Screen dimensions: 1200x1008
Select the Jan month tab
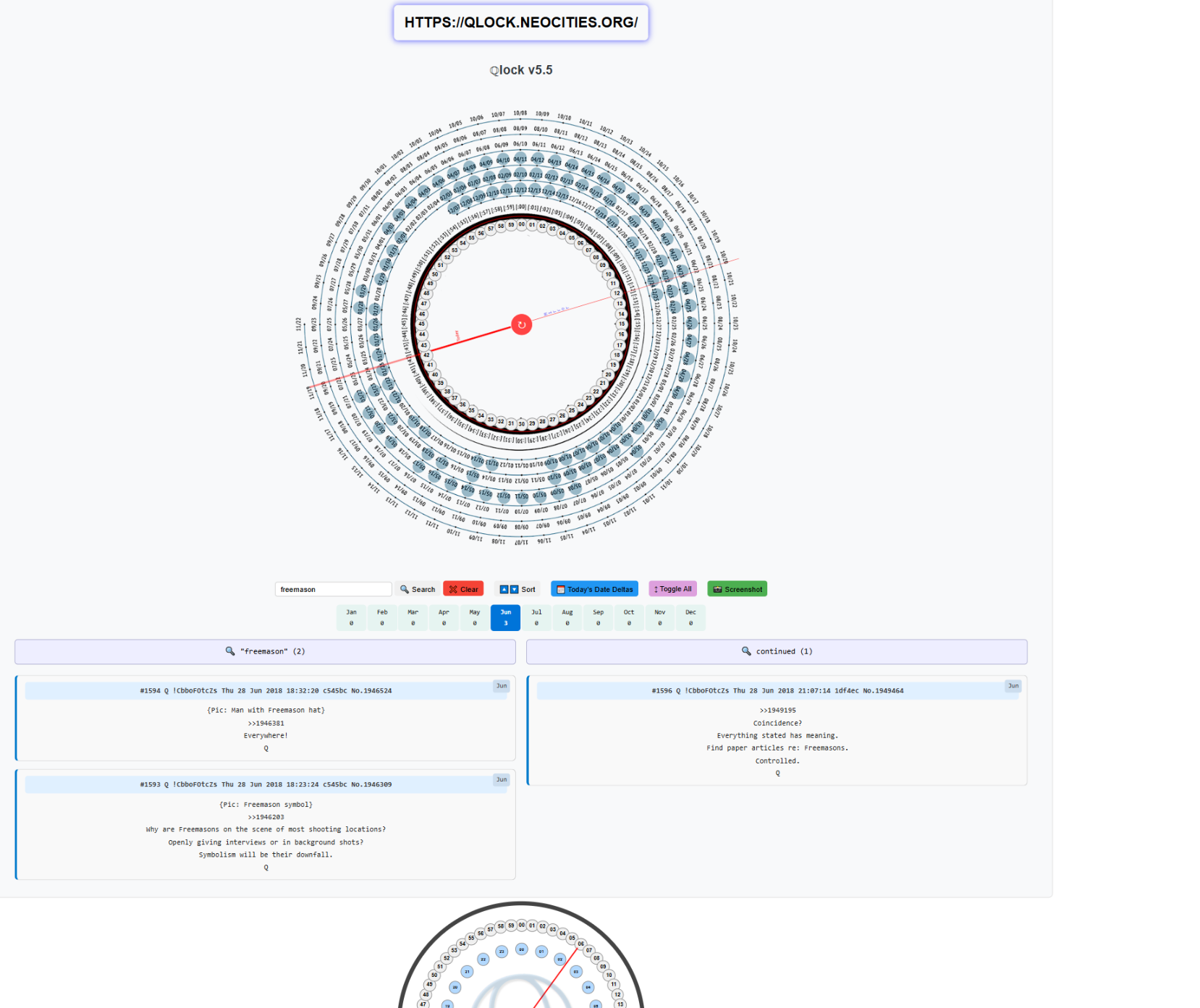pyautogui.click(x=351, y=617)
